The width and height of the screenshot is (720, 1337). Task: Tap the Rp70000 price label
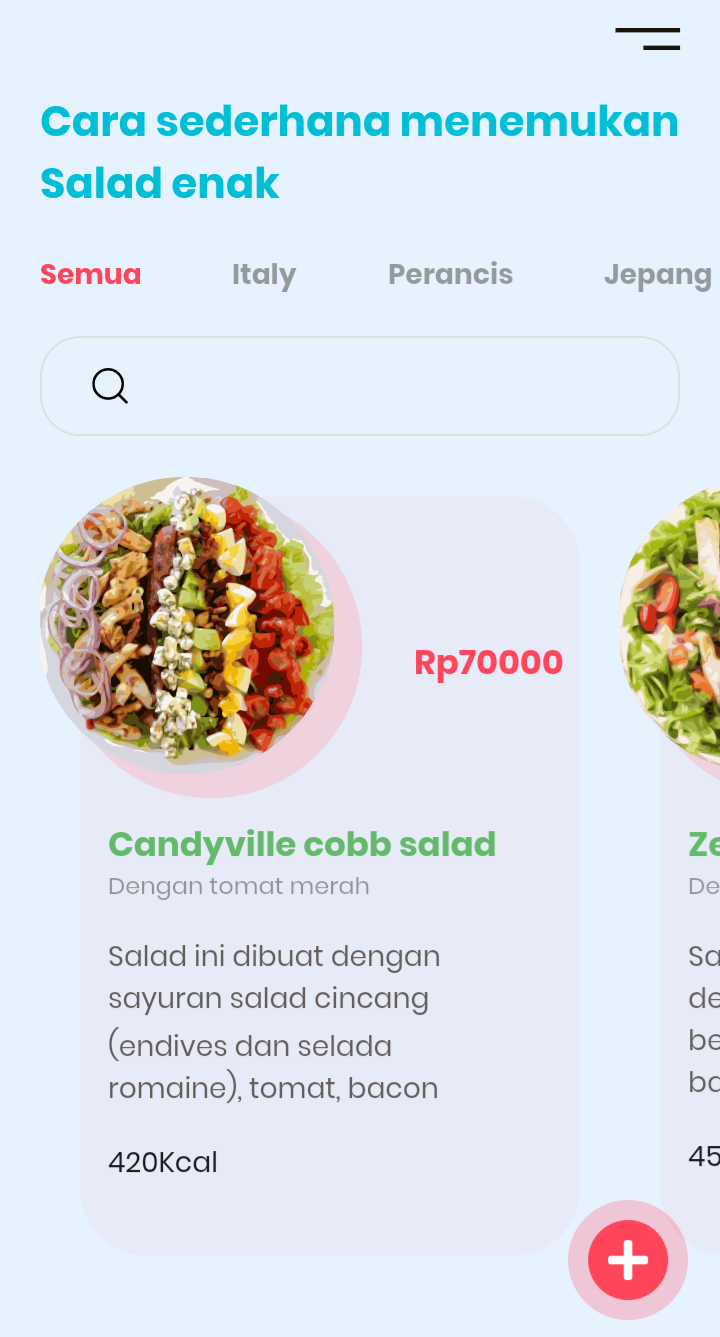tap(489, 661)
